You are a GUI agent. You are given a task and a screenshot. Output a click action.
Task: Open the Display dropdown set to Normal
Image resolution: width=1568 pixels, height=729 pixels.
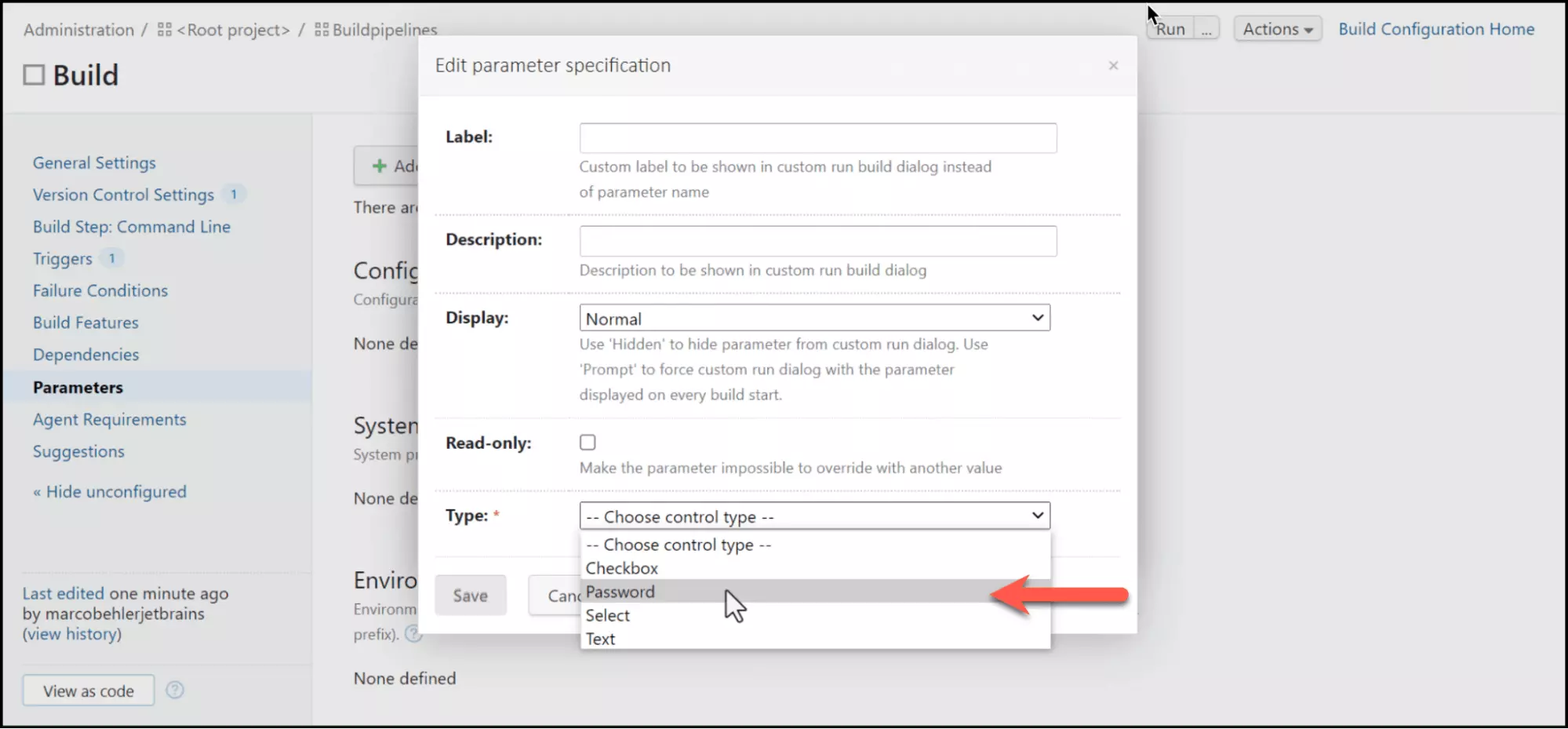[x=814, y=319]
